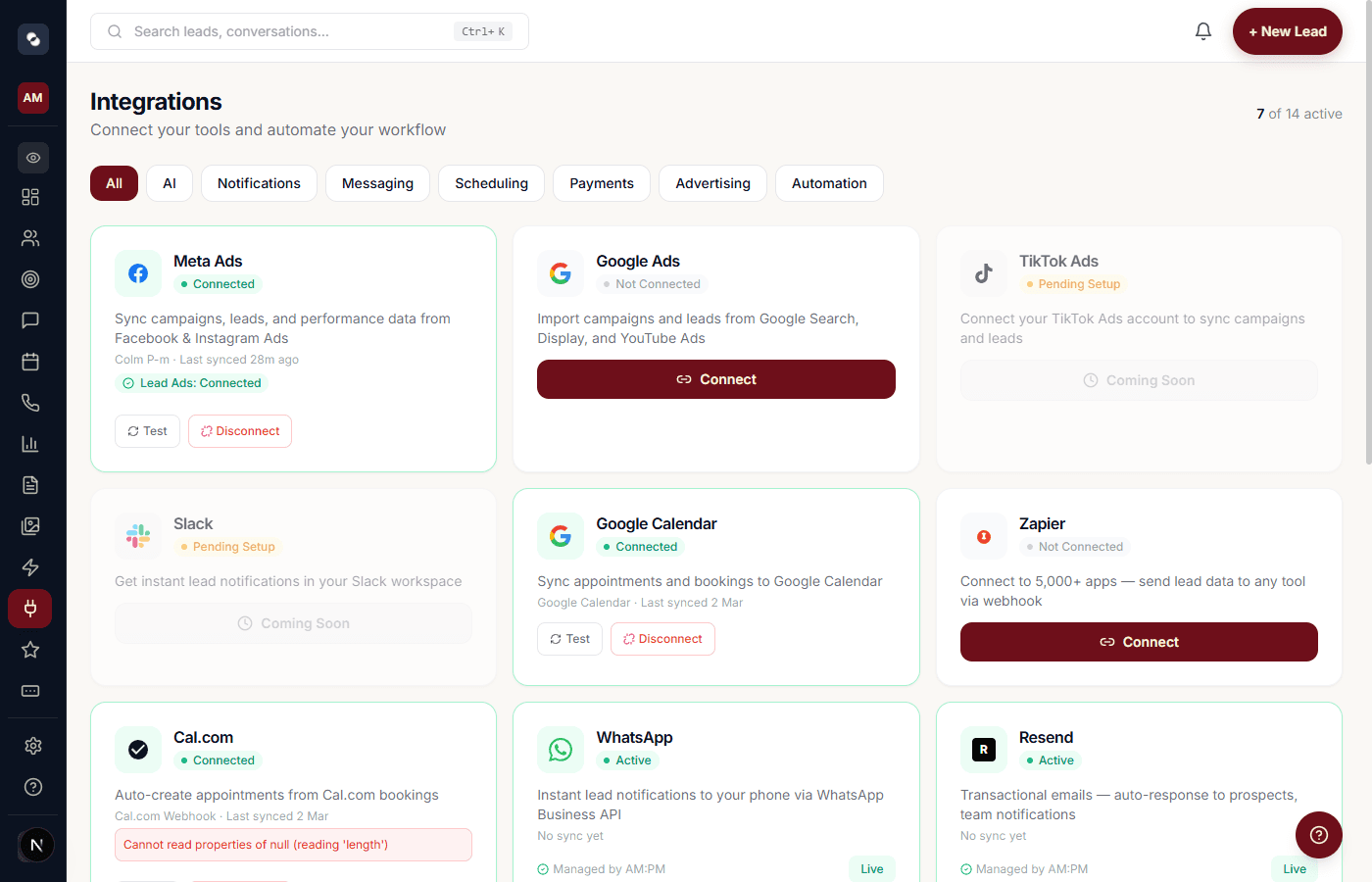The height and width of the screenshot is (882, 1372).
Task: Create a new lead with the New Lead button
Action: 1287,30
